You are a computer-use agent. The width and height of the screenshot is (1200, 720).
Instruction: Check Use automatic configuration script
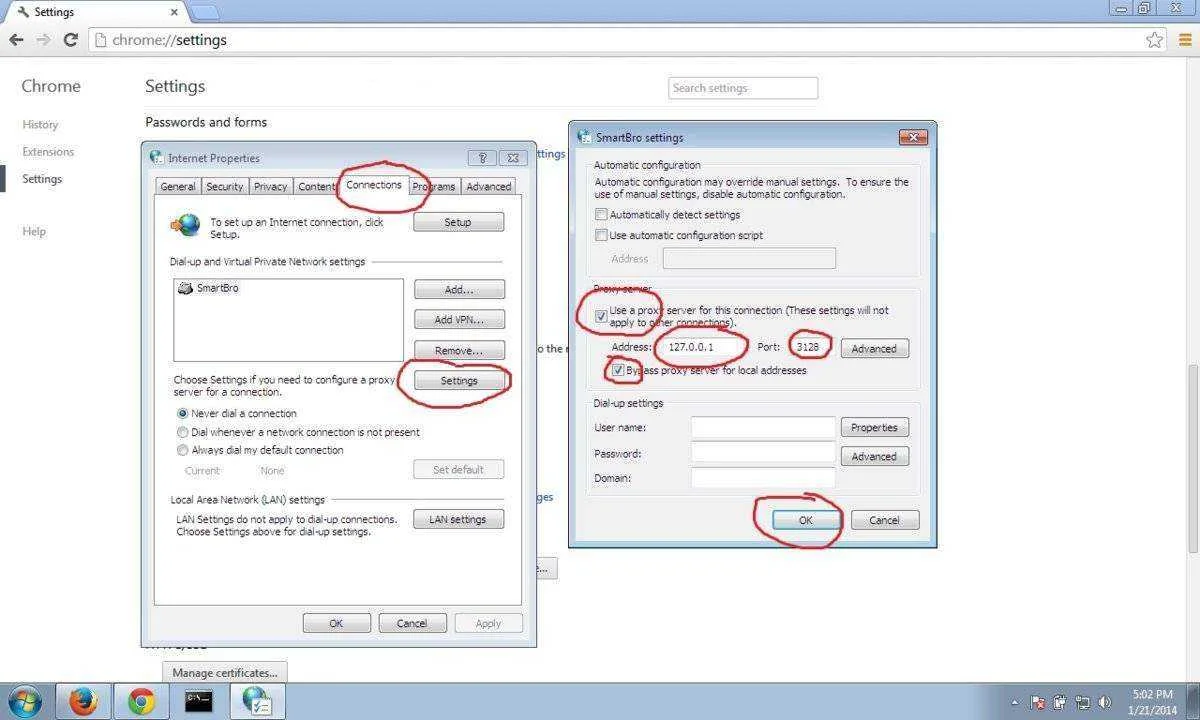[601, 236]
